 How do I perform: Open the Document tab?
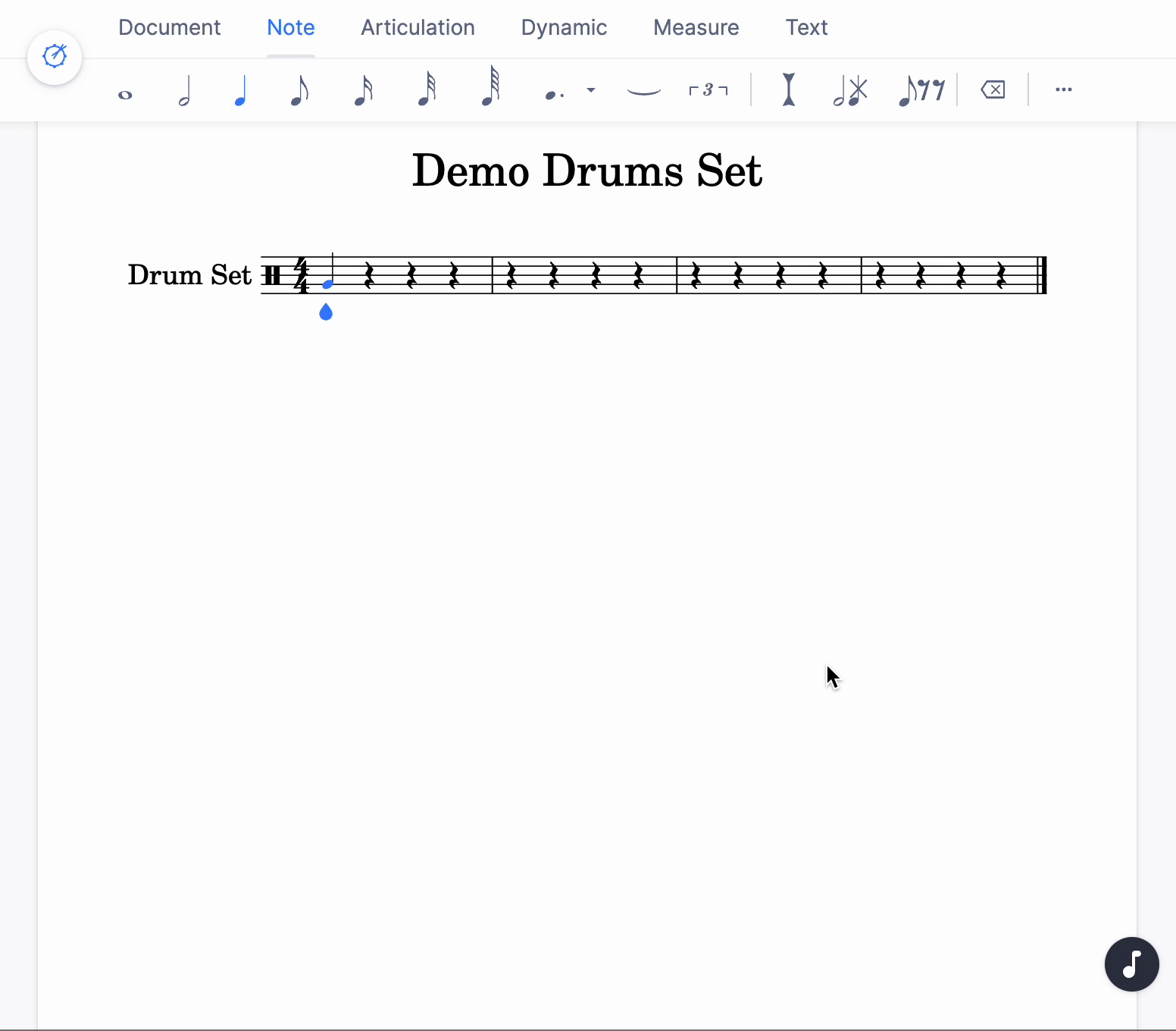coord(169,27)
